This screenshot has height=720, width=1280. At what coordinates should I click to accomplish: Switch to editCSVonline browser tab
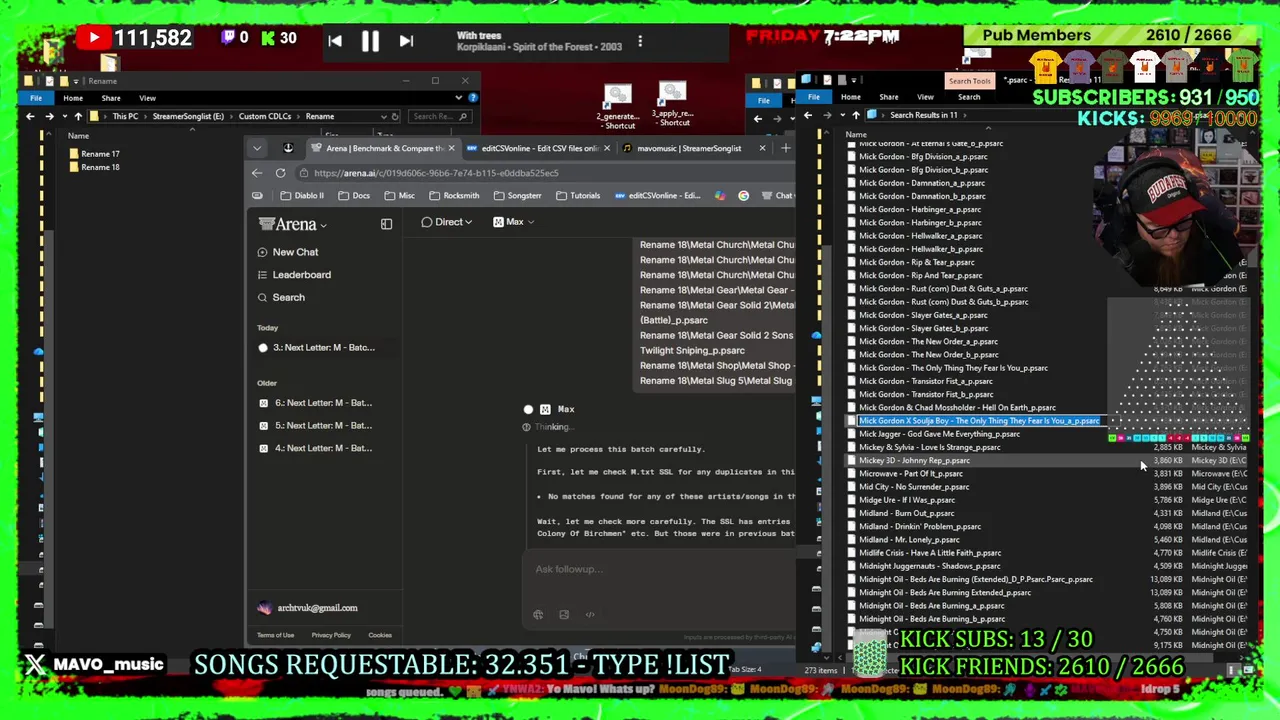[538, 148]
